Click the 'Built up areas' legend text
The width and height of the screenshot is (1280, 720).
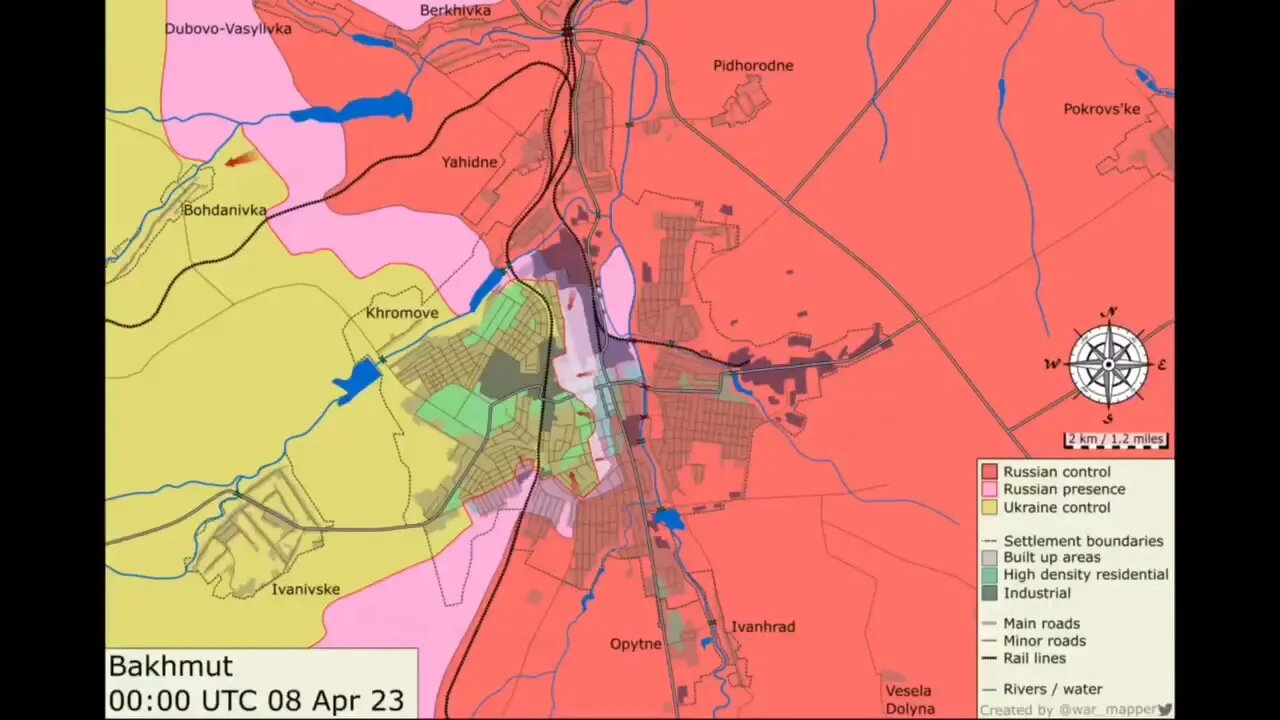tap(1052, 558)
